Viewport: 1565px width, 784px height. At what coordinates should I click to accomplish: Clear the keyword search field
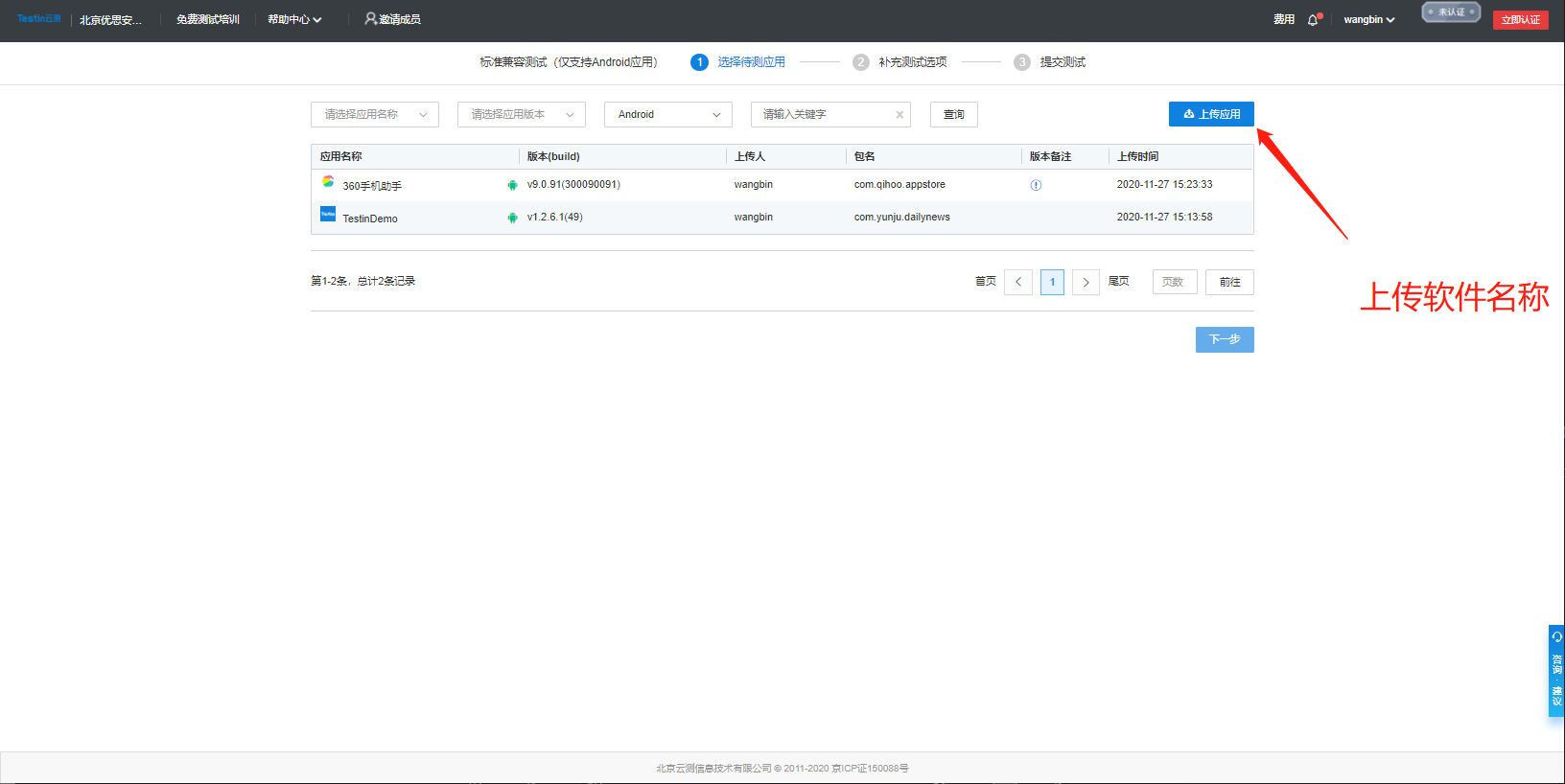pyautogui.click(x=899, y=115)
